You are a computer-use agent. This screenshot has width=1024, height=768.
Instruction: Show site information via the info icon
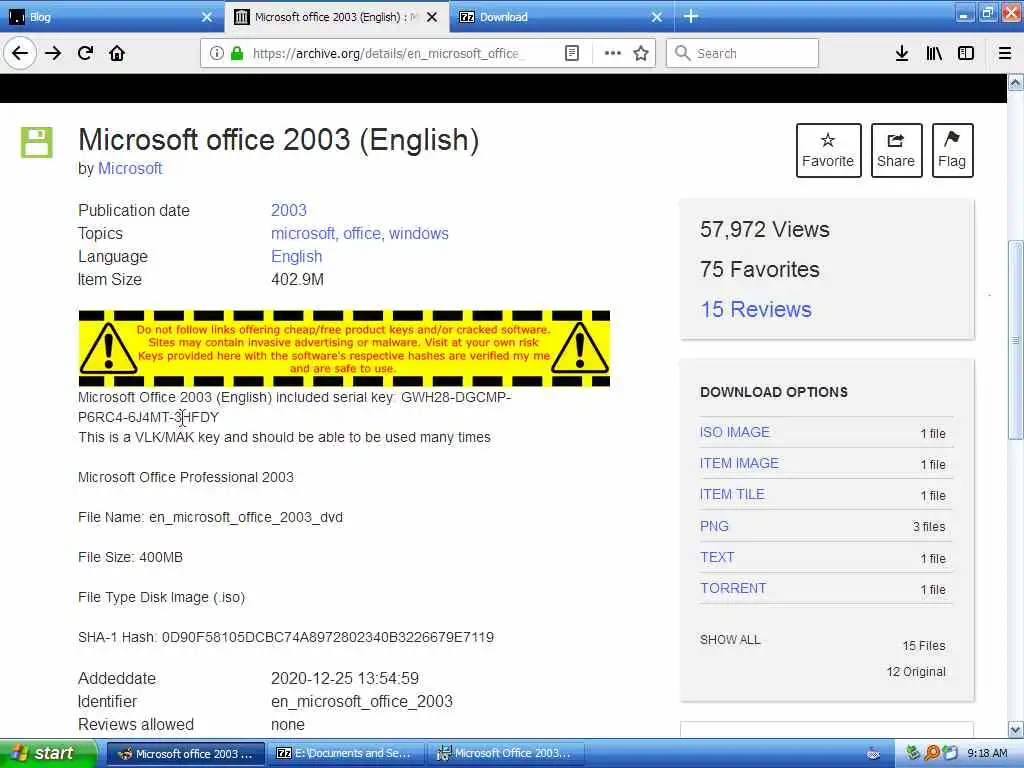click(x=216, y=54)
